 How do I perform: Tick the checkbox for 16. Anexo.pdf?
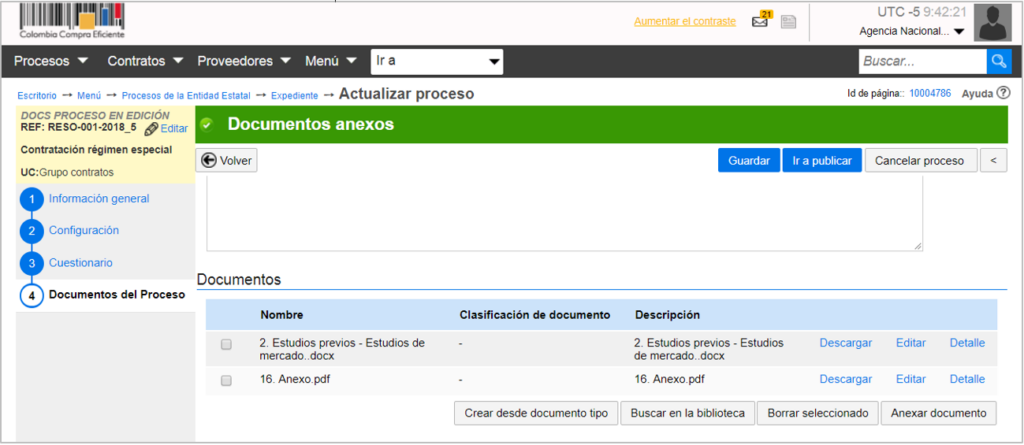[x=226, y=380]
